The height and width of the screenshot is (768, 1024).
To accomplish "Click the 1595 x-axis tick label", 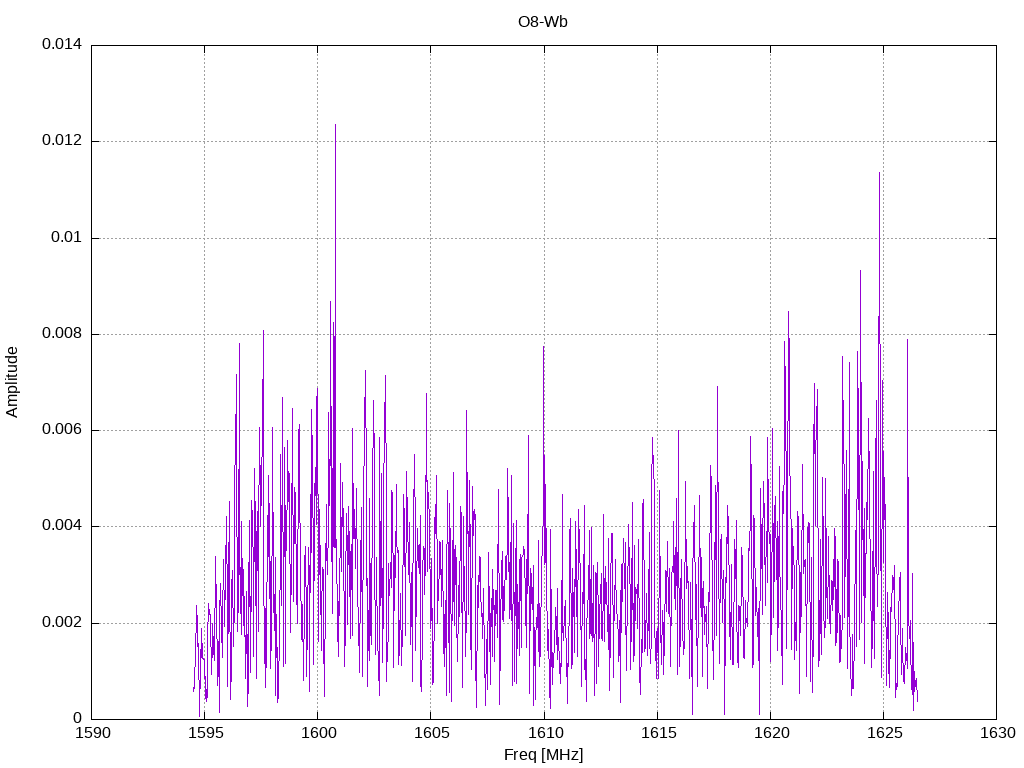I will pos(205,733).
